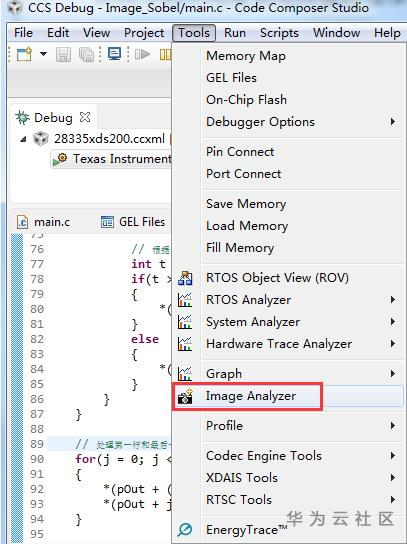Viewport: 407px width, 544px height.
Task: Select Memory Map menu entry
Action: [x=246, y=56]
